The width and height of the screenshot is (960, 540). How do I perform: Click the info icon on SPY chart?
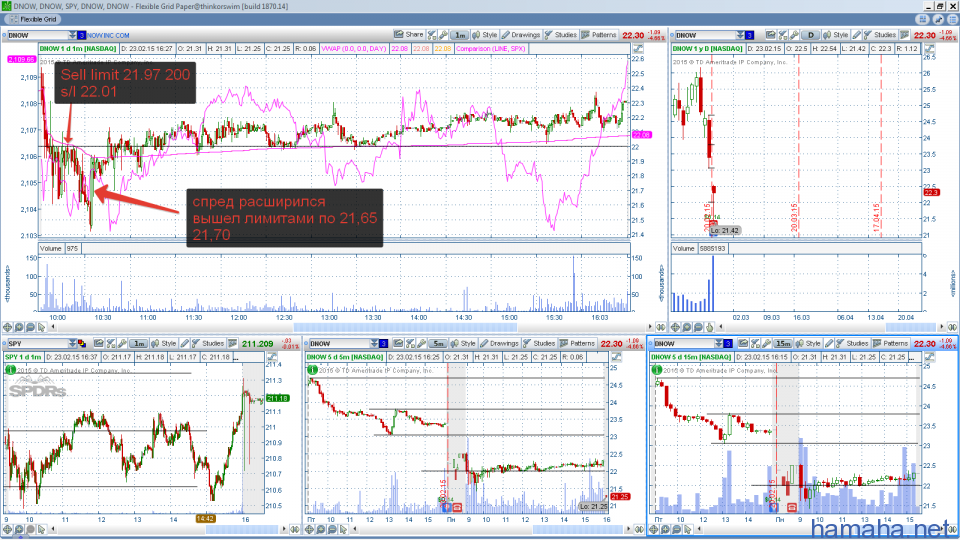[x=10, y=370]
